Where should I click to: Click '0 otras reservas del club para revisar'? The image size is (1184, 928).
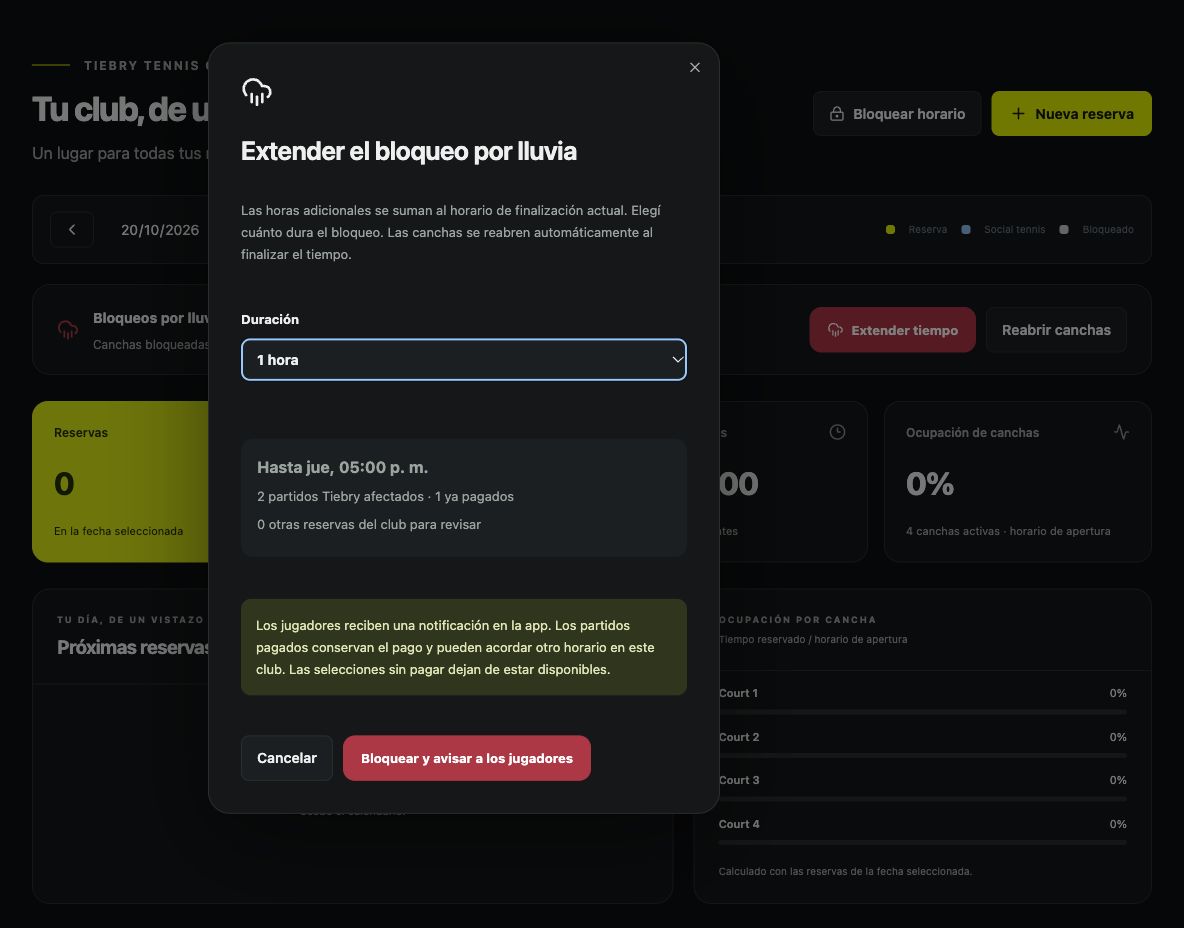click(x=368, y=524)
